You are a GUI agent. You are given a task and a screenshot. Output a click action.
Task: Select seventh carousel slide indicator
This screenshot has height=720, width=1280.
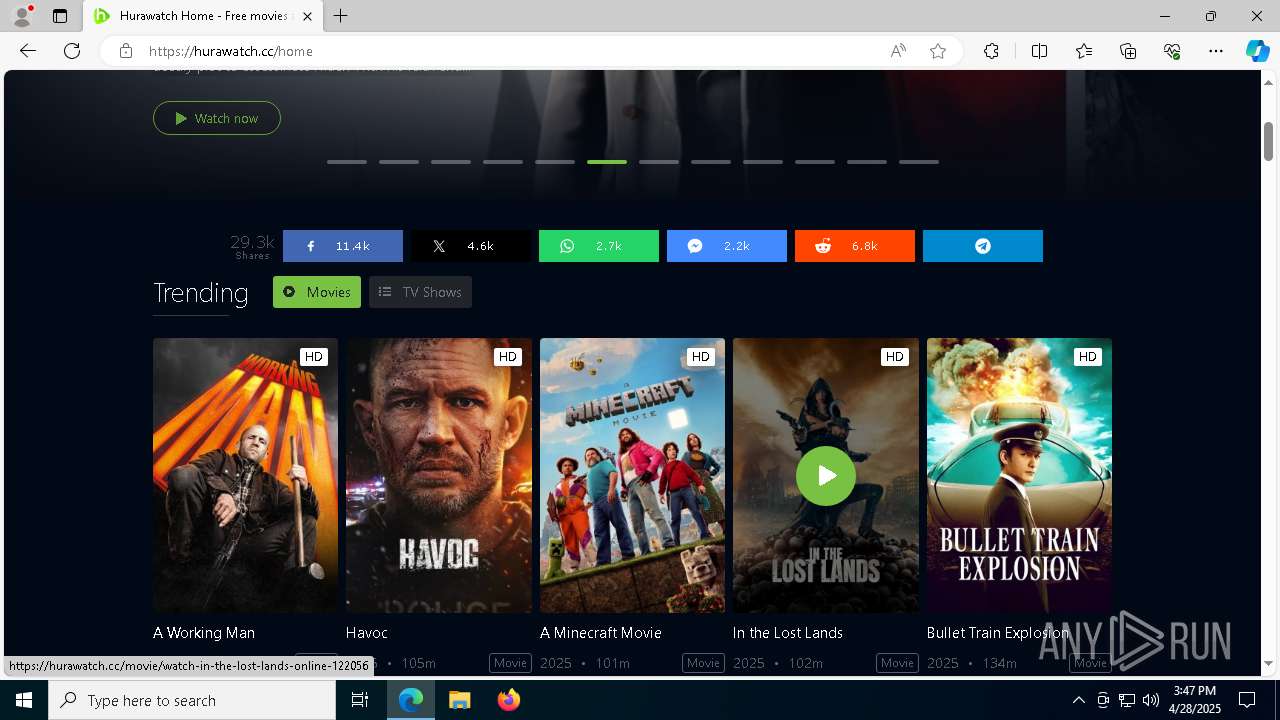coord(659,162)
